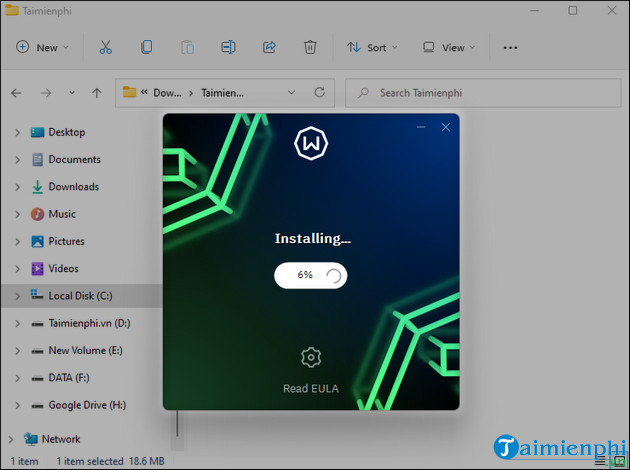Expand the DATA (F:) node
The height and width of the screenshot is (470, 630).
coord(17,378)
